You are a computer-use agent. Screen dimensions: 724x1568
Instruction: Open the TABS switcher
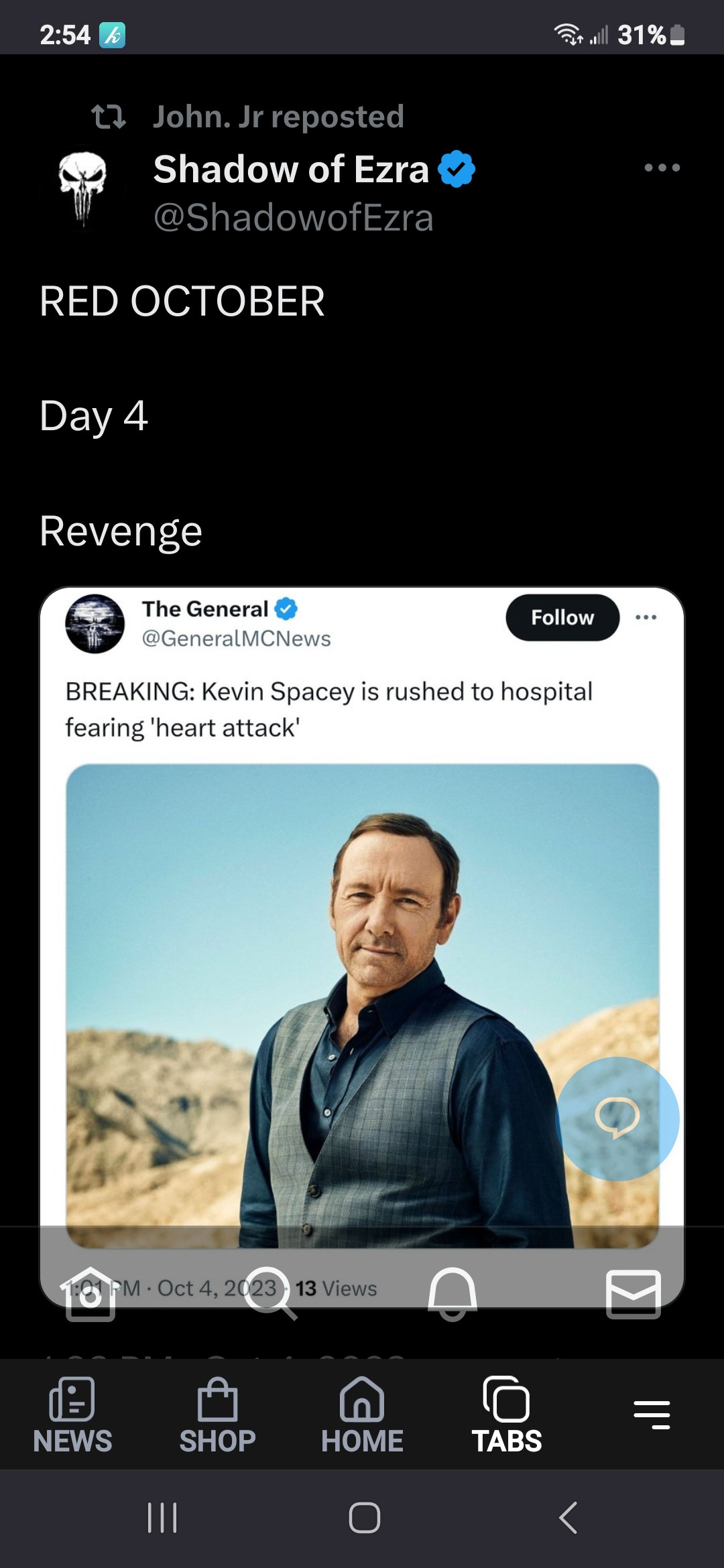coord(507,1415)
